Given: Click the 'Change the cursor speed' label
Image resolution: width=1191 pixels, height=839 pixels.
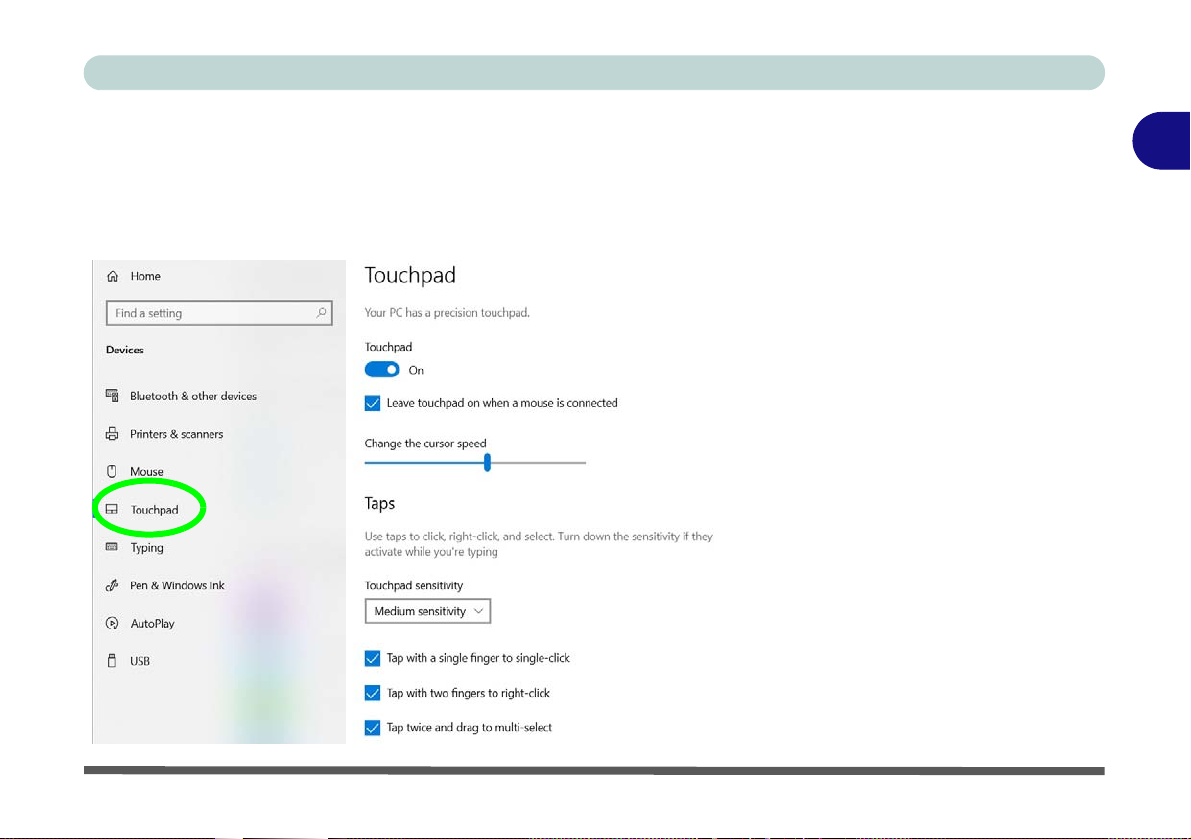Looking at the screenshot, I should tap(425, 443).
